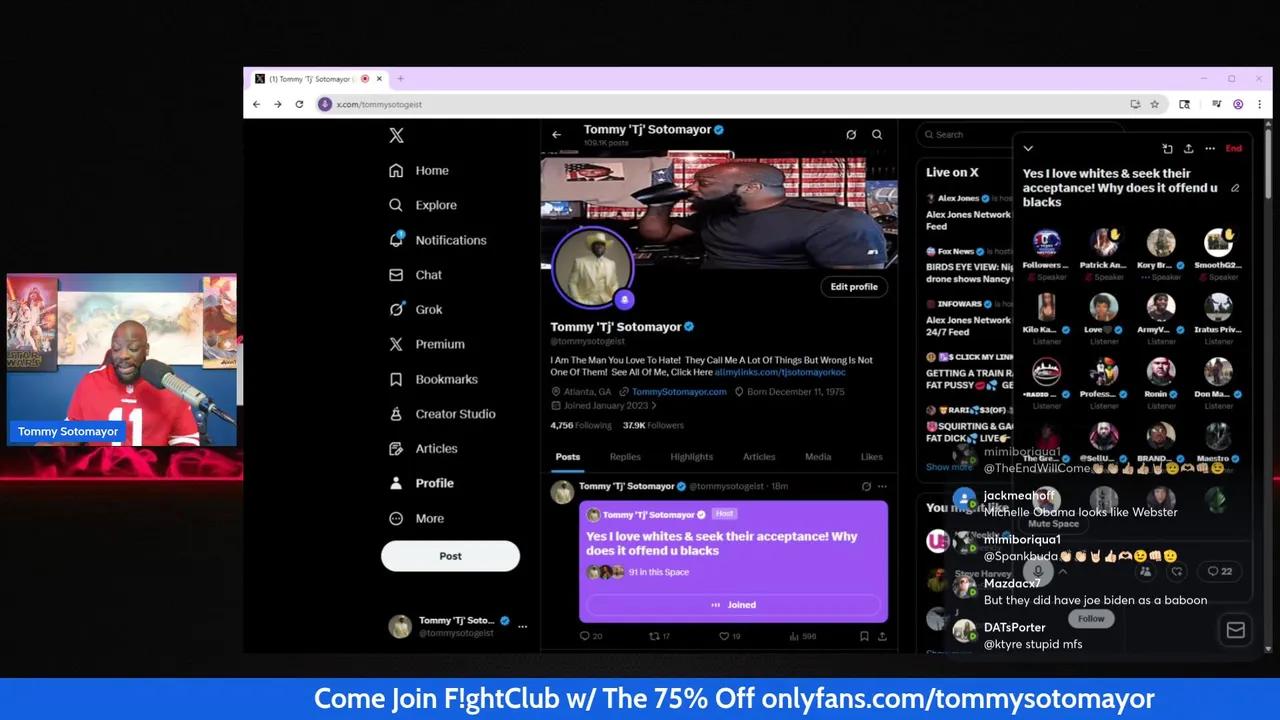This screenshot has height=720, width=1280.
Task: Switch to the Likes tab
Action: tap(872, 457)
